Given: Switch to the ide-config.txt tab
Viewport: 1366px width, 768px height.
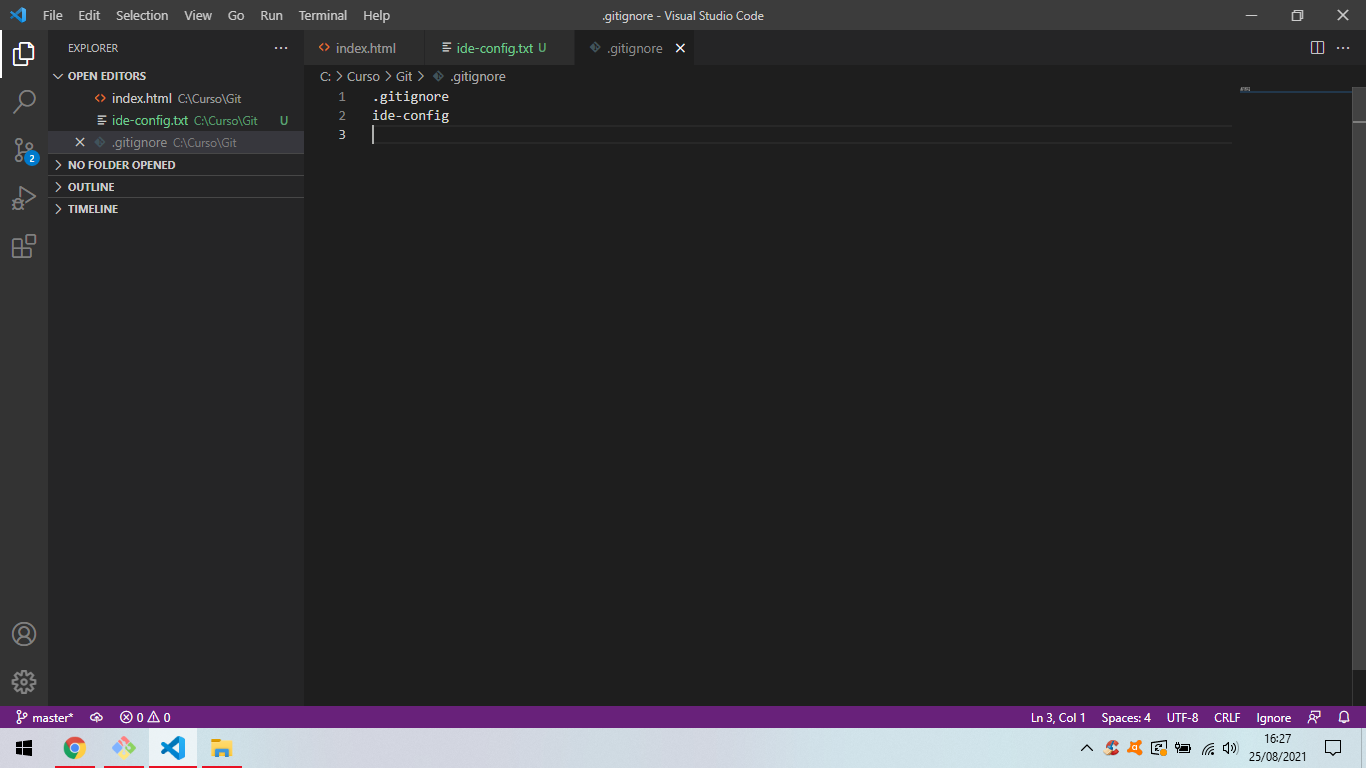Looking at the screenshot, I should [500, 48].
